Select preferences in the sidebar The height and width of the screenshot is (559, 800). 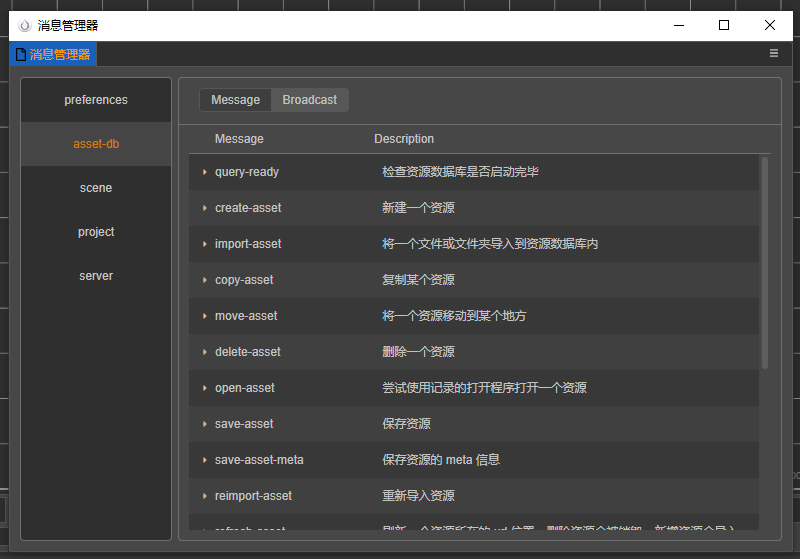(96, 100)
